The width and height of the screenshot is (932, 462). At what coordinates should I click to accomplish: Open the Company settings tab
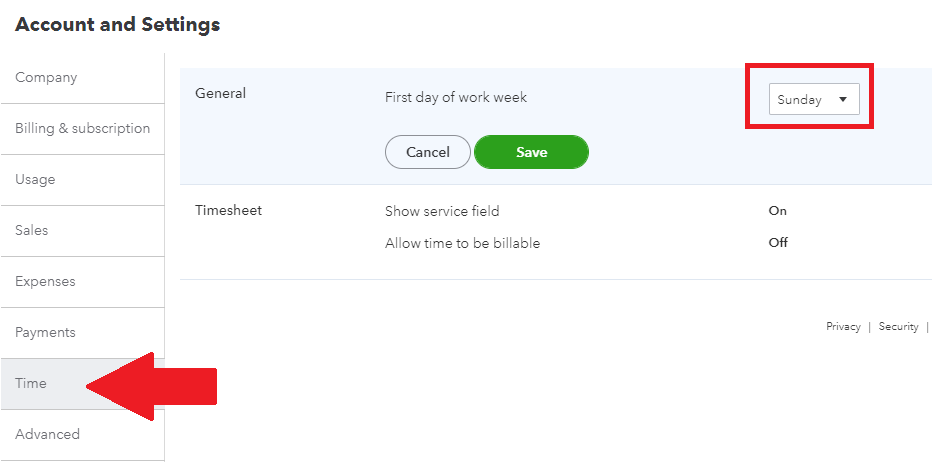46,78
